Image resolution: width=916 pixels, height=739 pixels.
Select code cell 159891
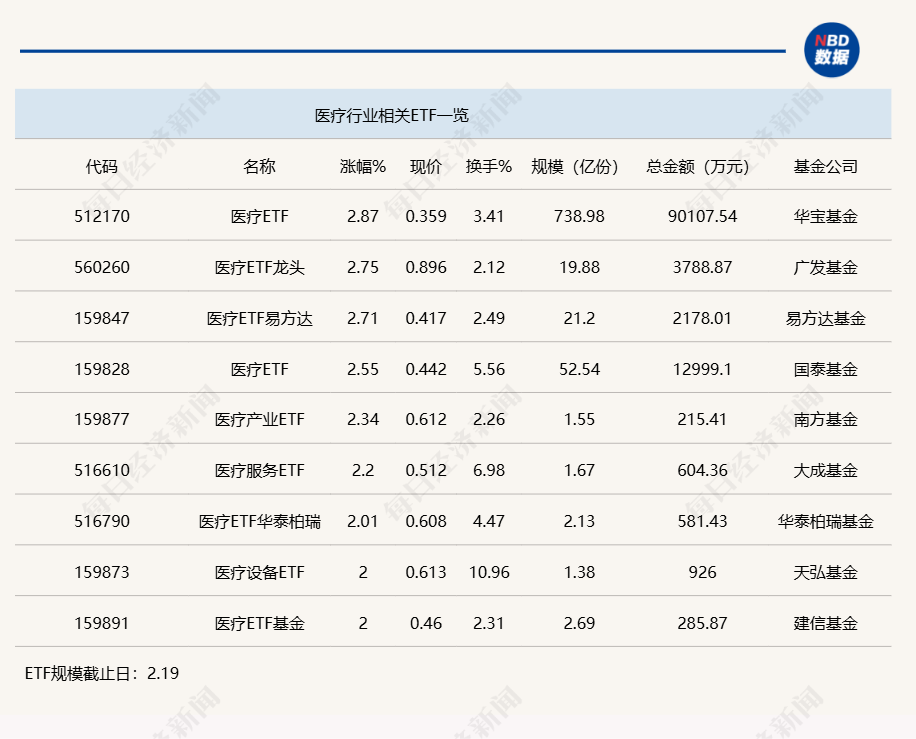[x=102, y=623]
